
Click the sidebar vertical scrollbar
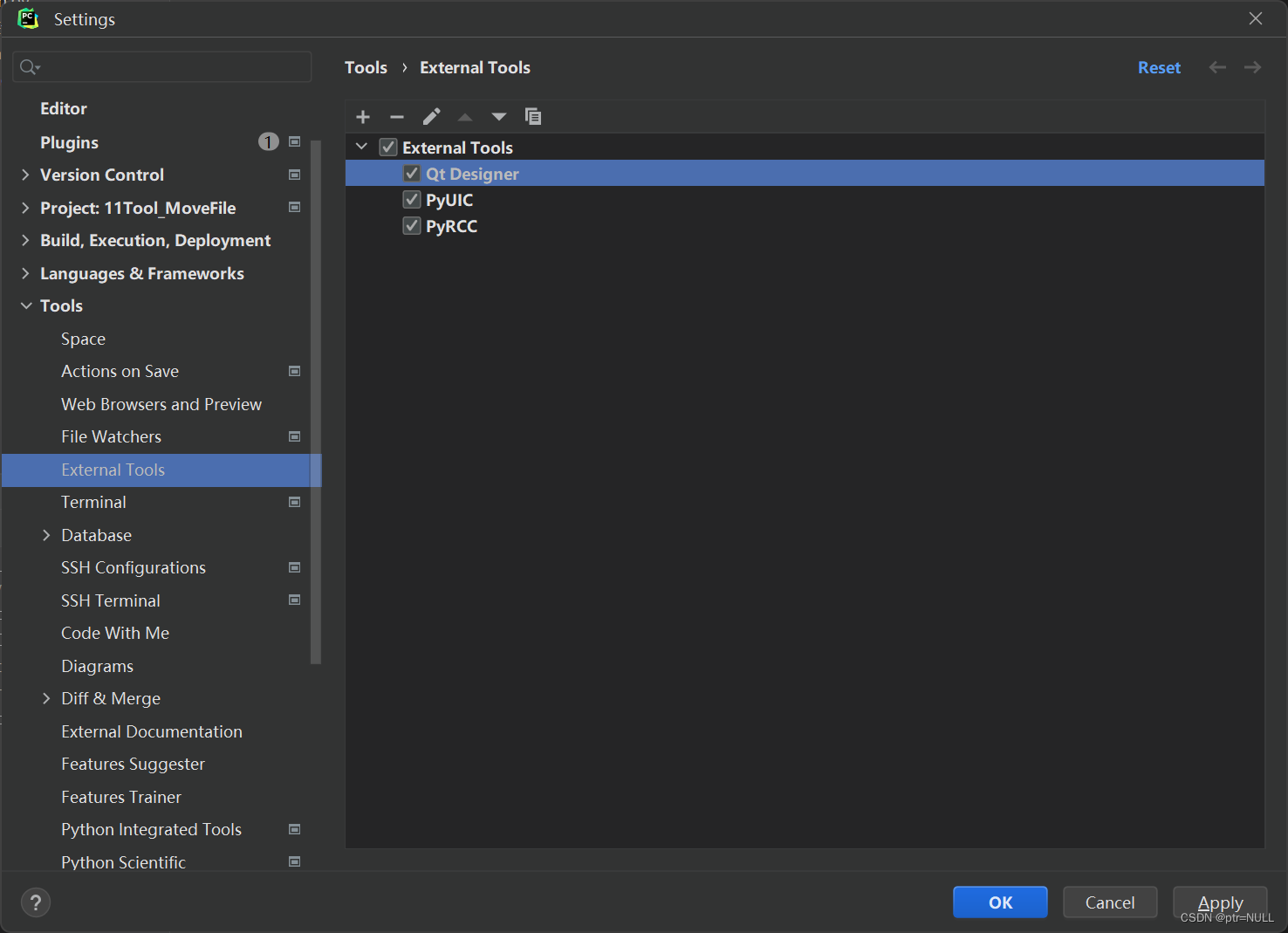coord(316,401)
